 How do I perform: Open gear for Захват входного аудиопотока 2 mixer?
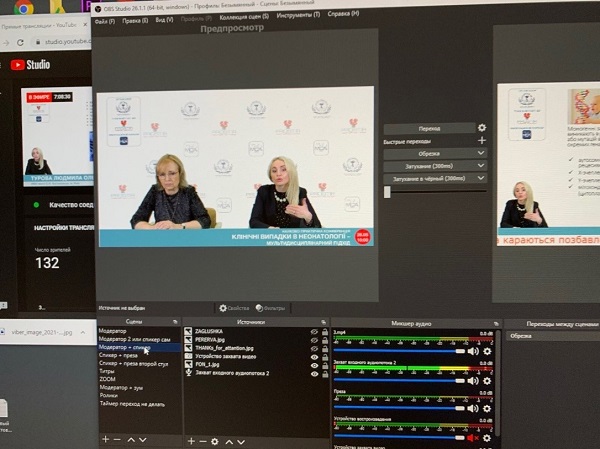click(487, 381)
